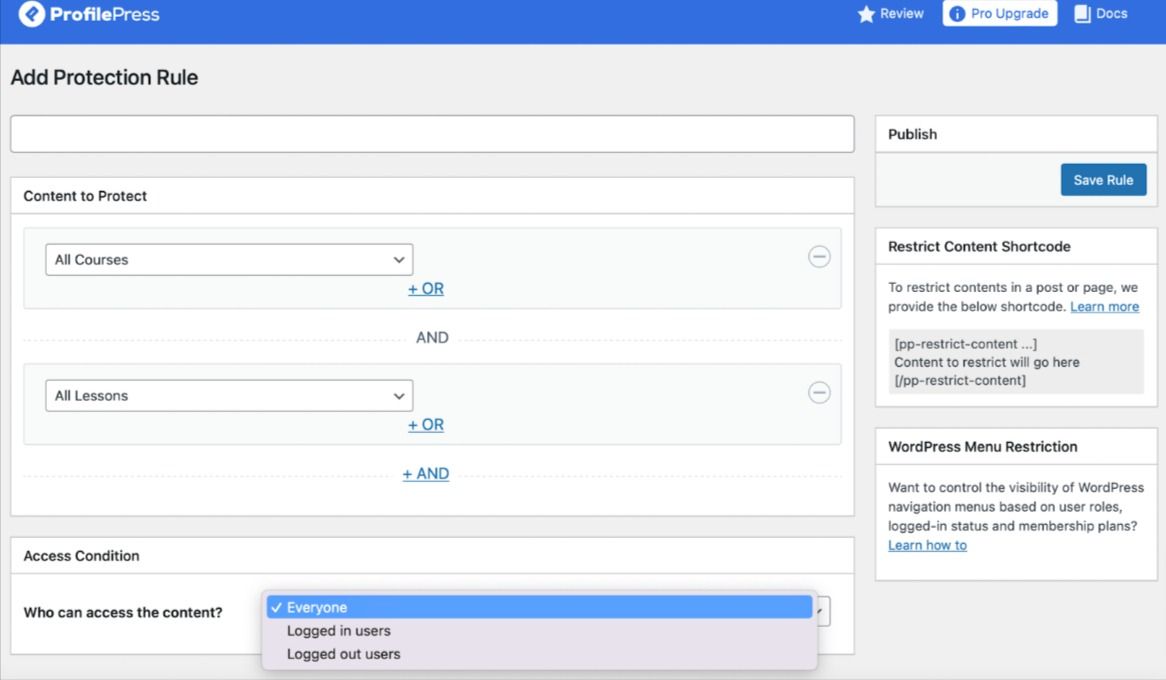
Task: Click the Pro Upgrade info icon
Action: [957, 14]
